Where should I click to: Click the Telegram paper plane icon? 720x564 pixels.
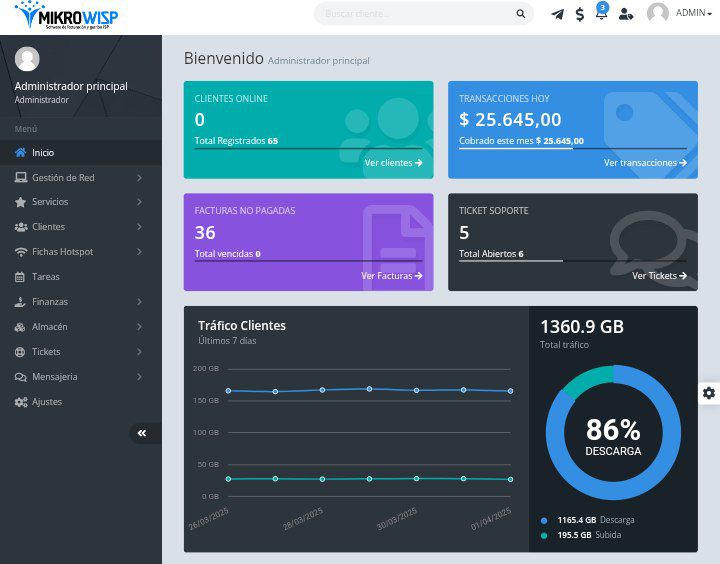click(557, 14)
